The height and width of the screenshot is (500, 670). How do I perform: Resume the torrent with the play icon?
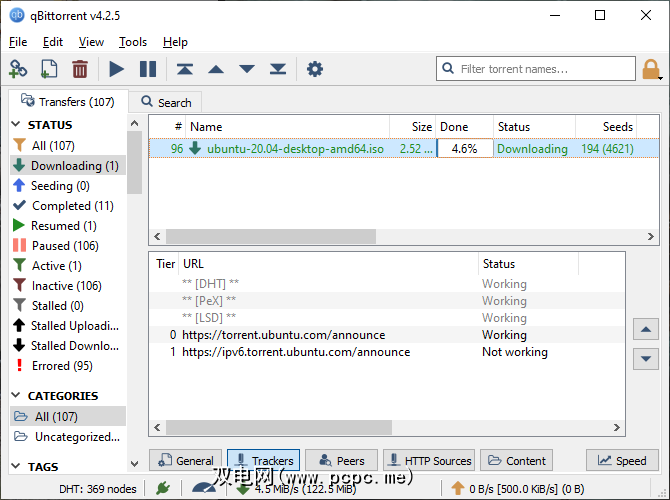pyautogui.click(x=117, y=69)
